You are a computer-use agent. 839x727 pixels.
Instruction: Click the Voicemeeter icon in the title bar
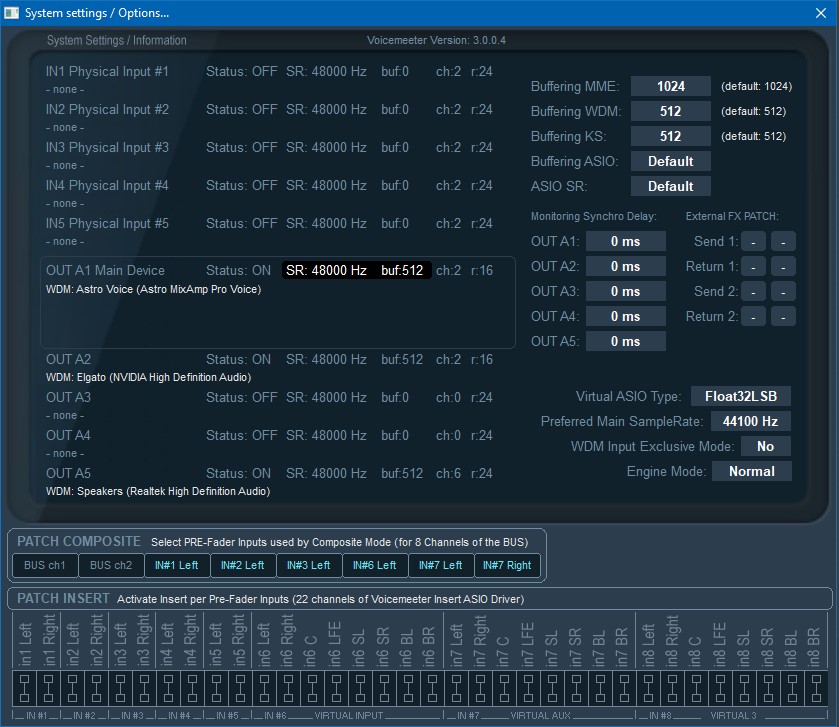12,13
